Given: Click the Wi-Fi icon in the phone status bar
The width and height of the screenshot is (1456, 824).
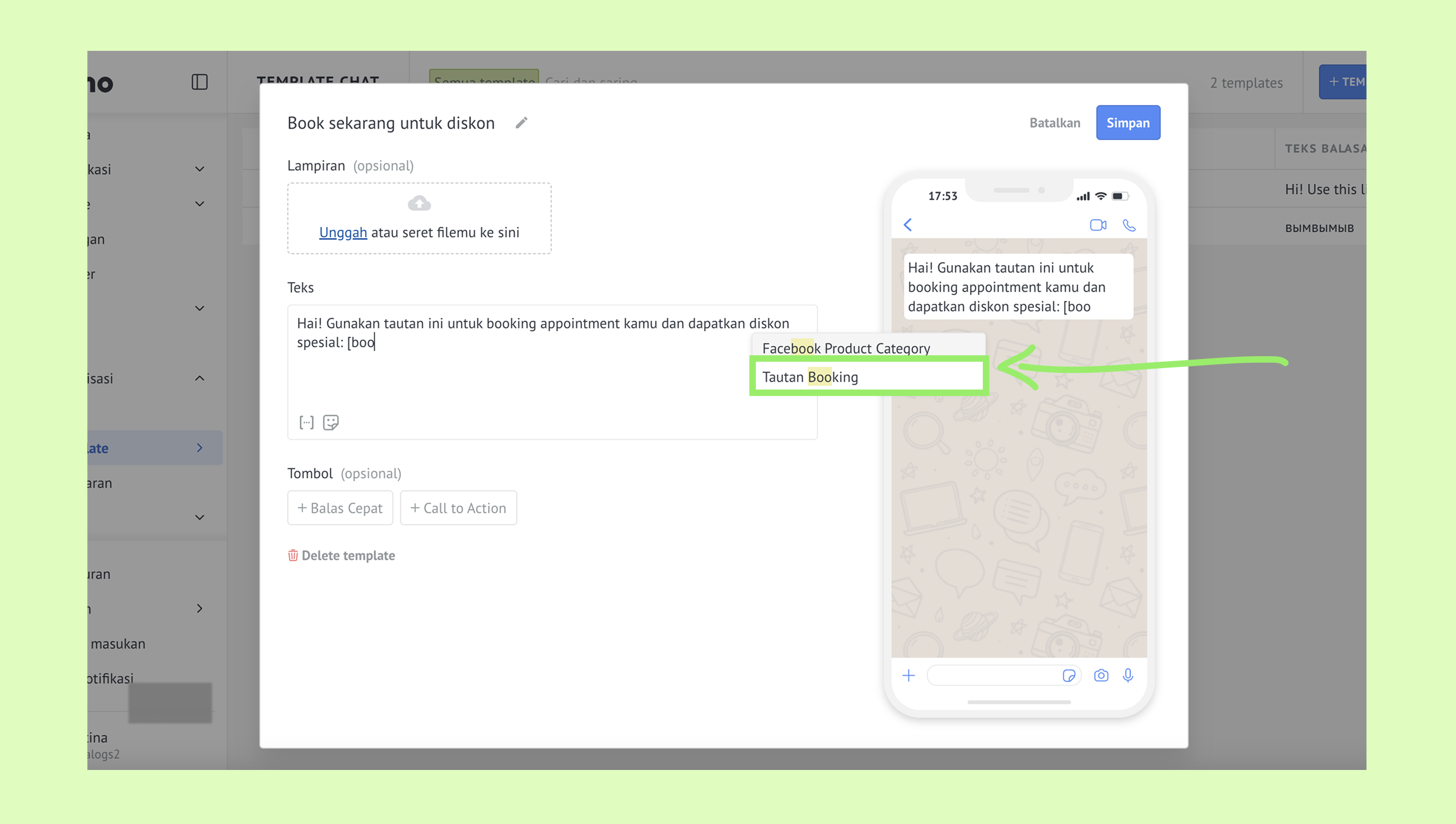Looking at the screenshot, I should (x=1101, y=196).
